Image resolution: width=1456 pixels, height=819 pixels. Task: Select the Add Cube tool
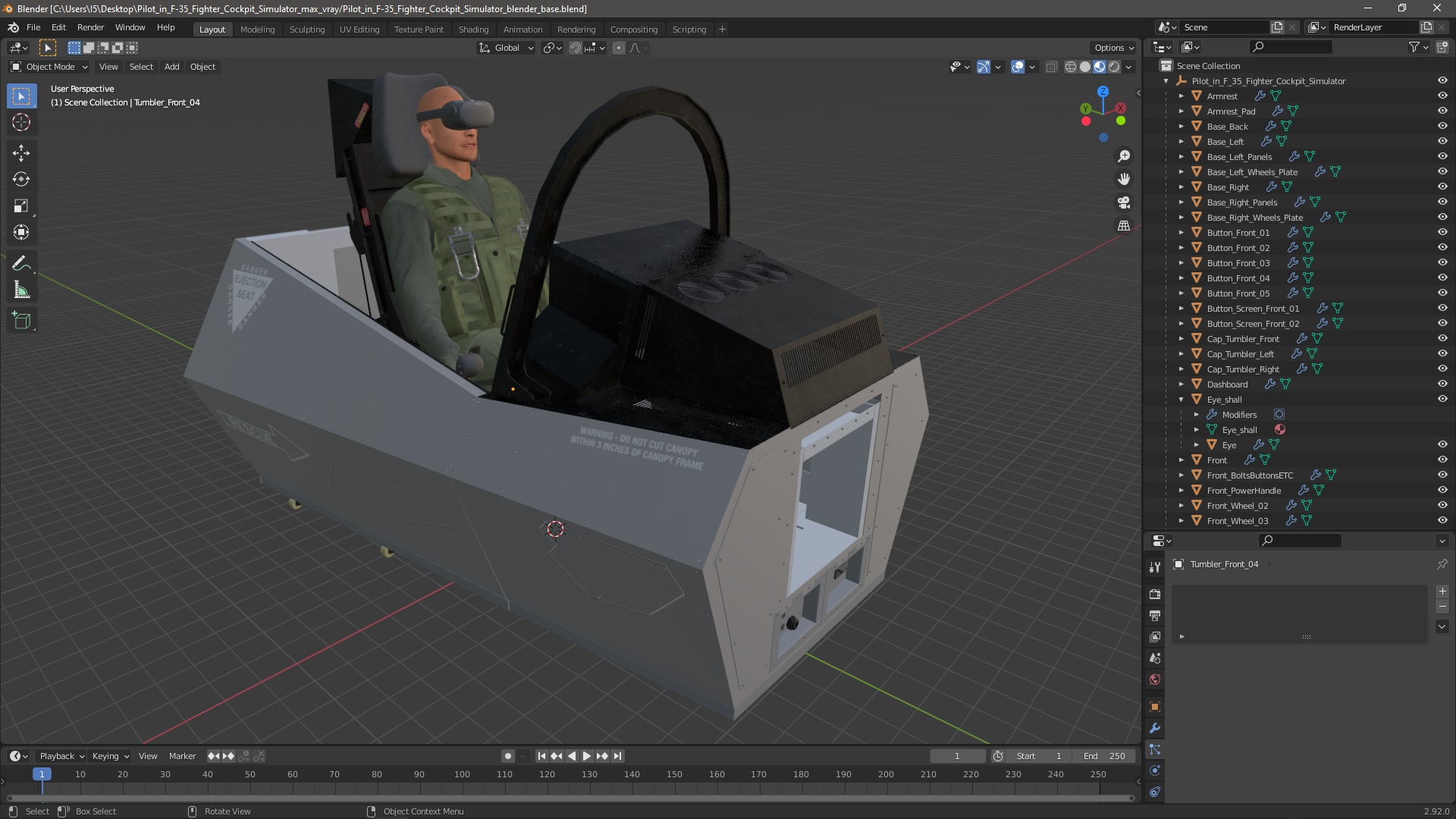[21, 321]
